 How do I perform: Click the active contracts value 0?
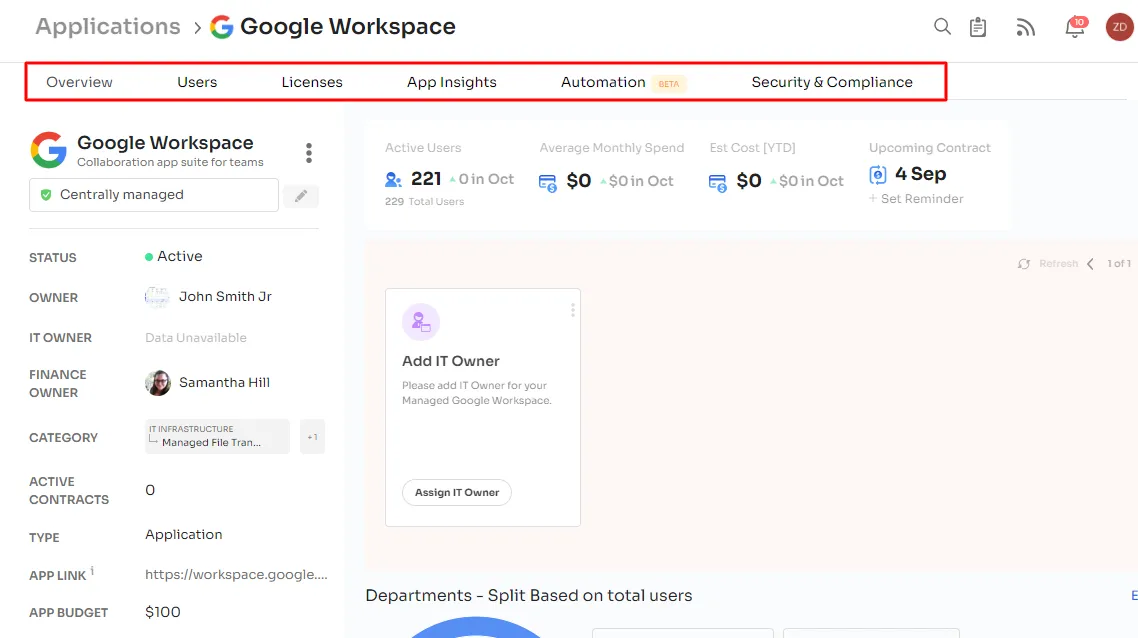[150, 490]
